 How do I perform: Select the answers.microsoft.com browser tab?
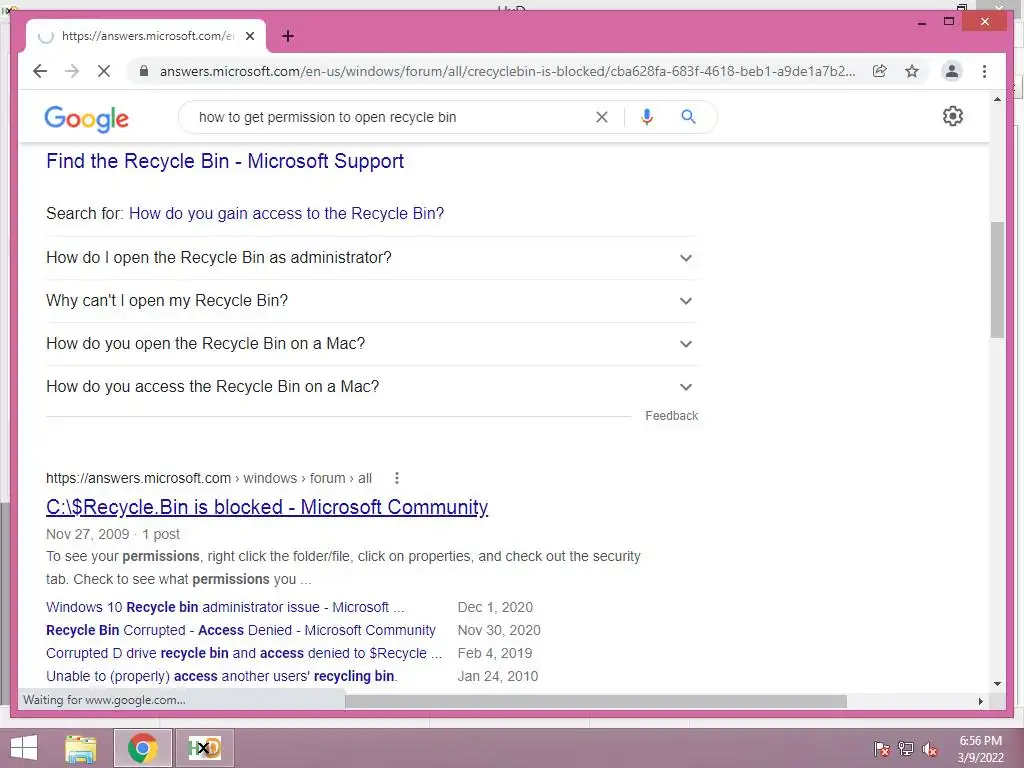coord(146,36)
